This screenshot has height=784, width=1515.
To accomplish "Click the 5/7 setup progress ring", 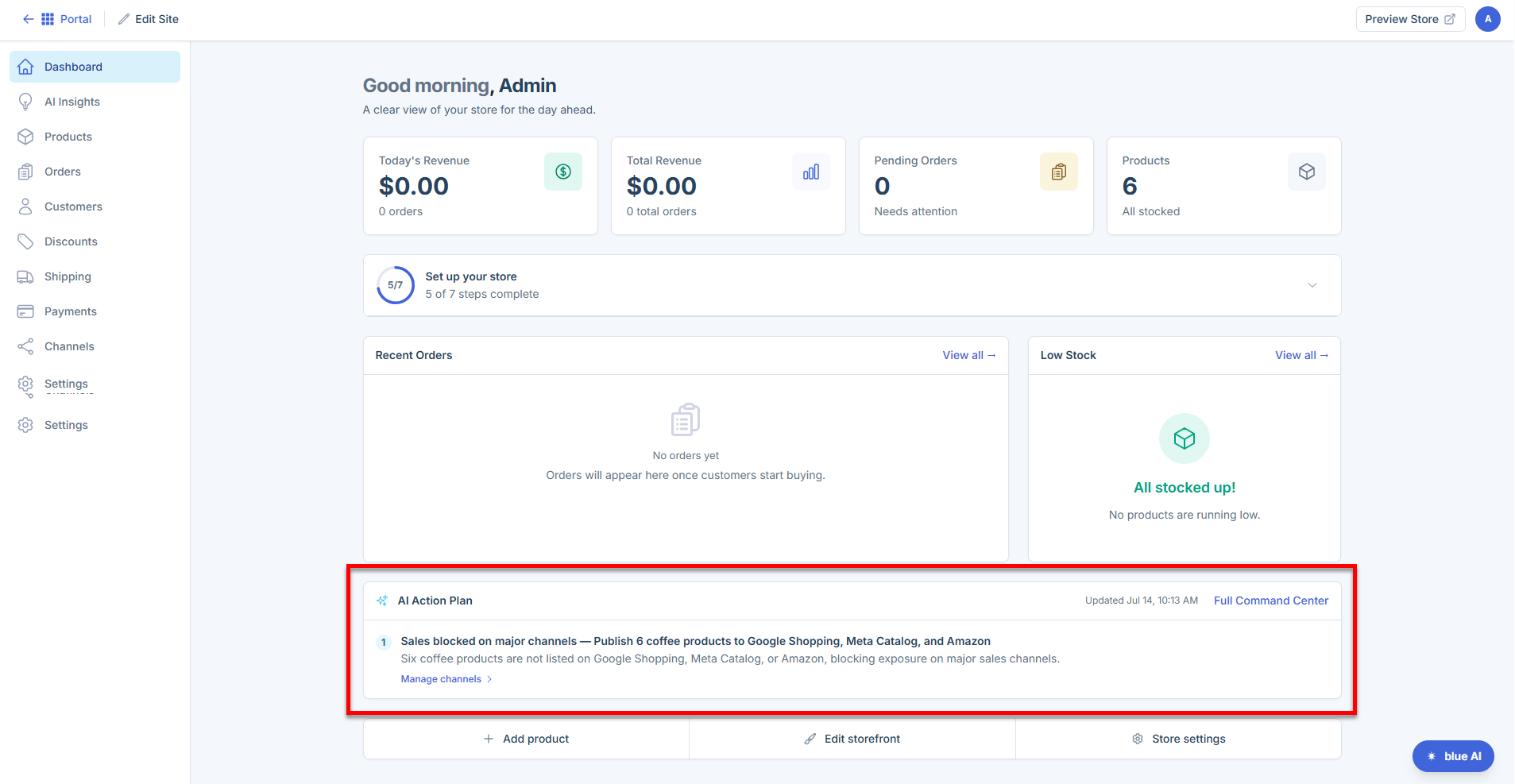I will click(396, 285).
